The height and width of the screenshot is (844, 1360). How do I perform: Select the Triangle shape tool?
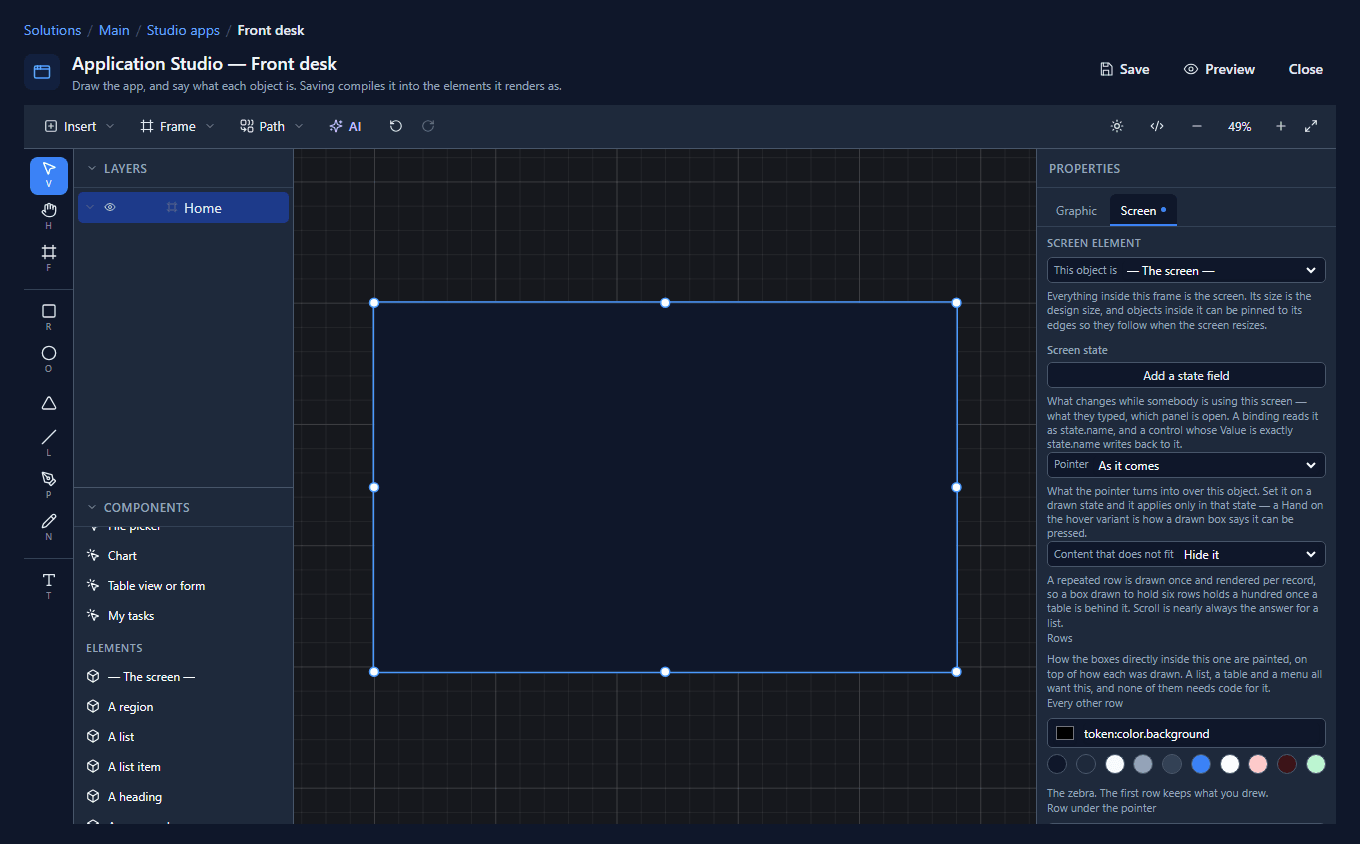pyautogui.click(x=49, y=403)
